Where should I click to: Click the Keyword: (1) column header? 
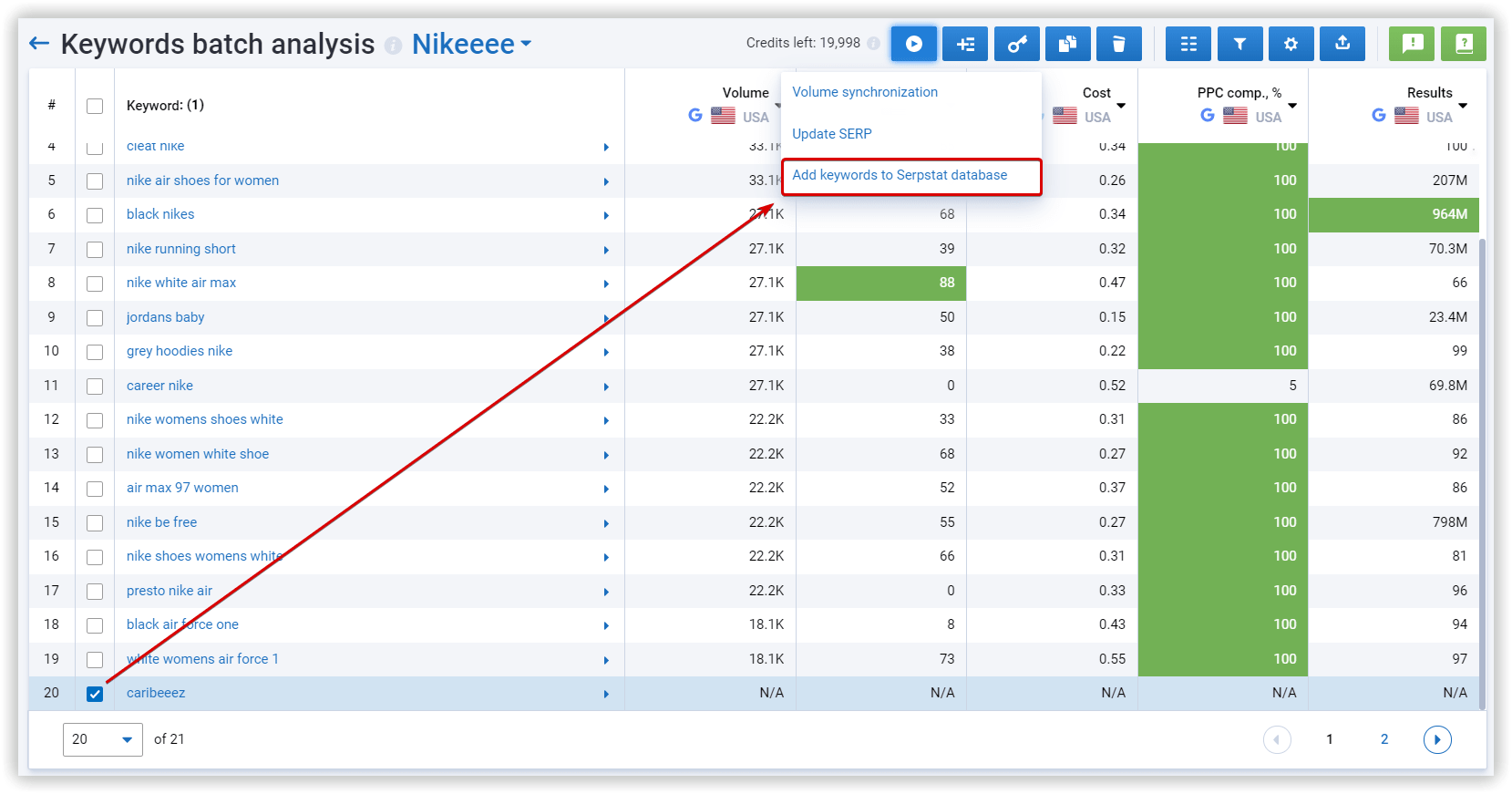tap(165, 106)
